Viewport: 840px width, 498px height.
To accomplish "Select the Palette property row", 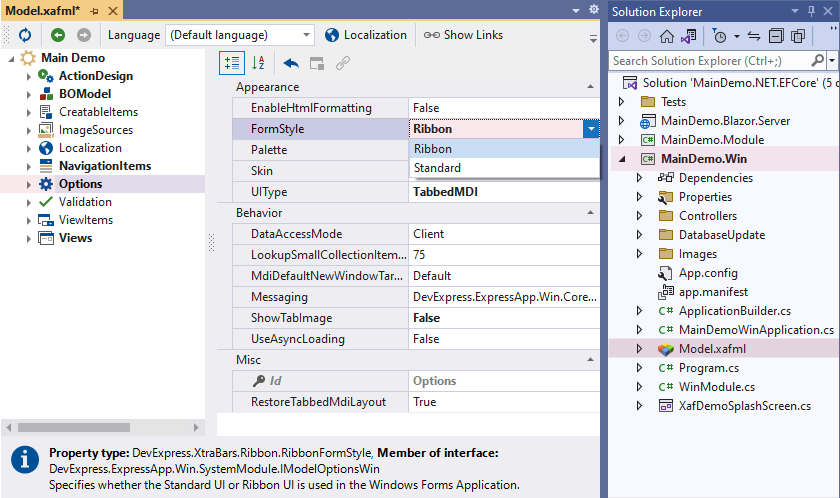I will tap(320, 150).
